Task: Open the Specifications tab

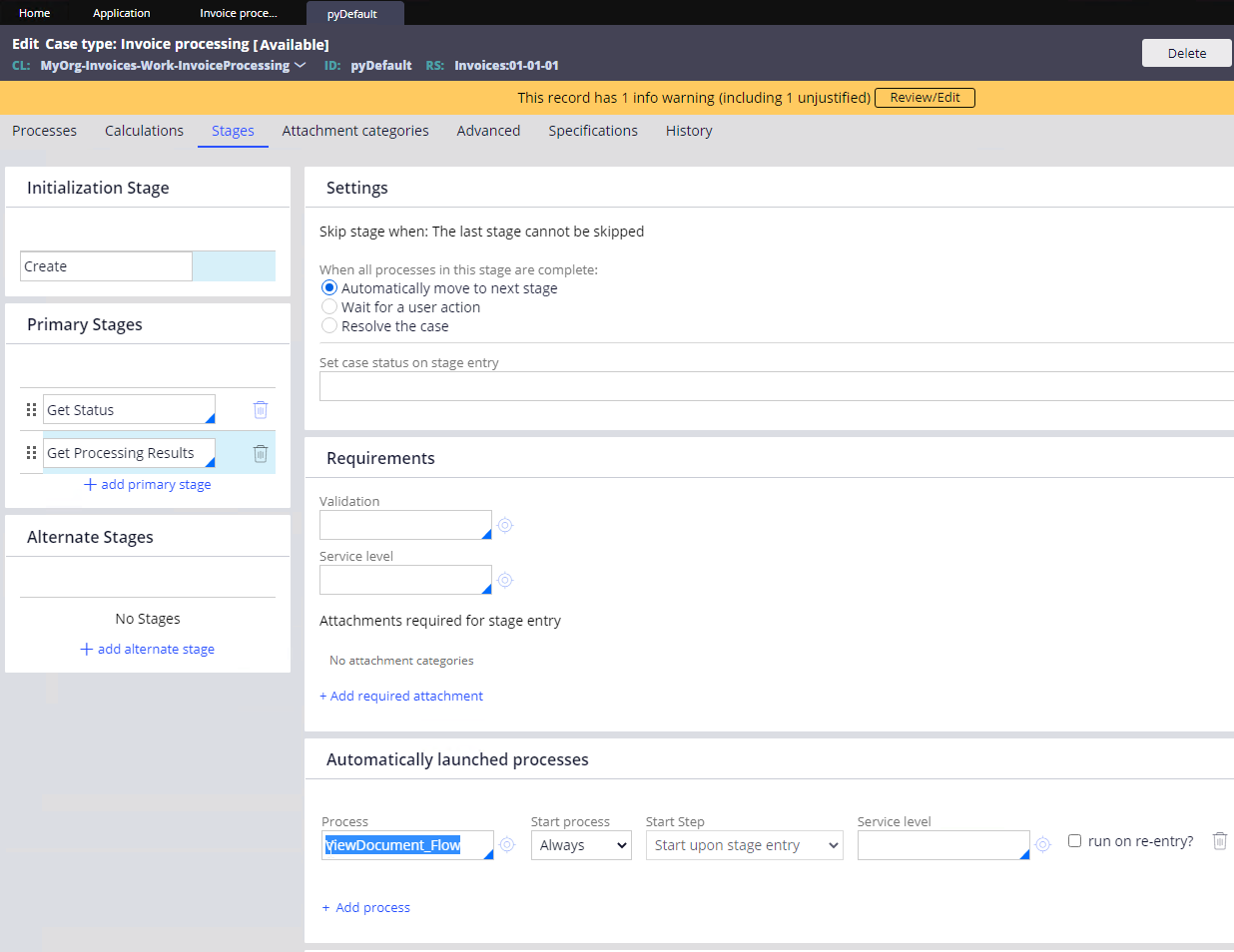Action: [x=593, y=131]
